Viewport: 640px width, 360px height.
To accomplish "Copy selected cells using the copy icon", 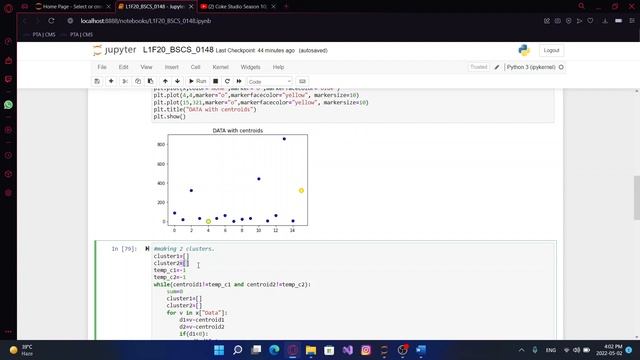I will 138,81.
